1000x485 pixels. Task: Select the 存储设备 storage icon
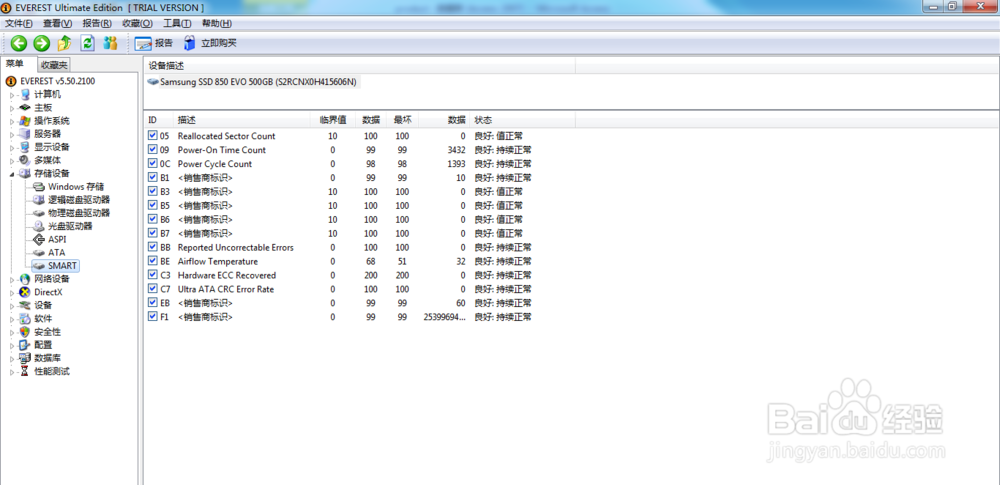[x=25, y=174]
